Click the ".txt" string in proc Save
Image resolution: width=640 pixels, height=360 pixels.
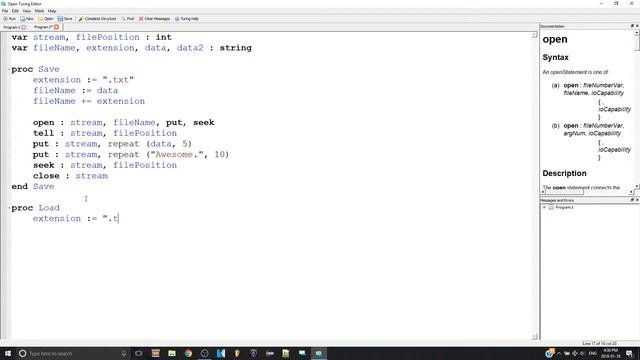tap(118, 80)
